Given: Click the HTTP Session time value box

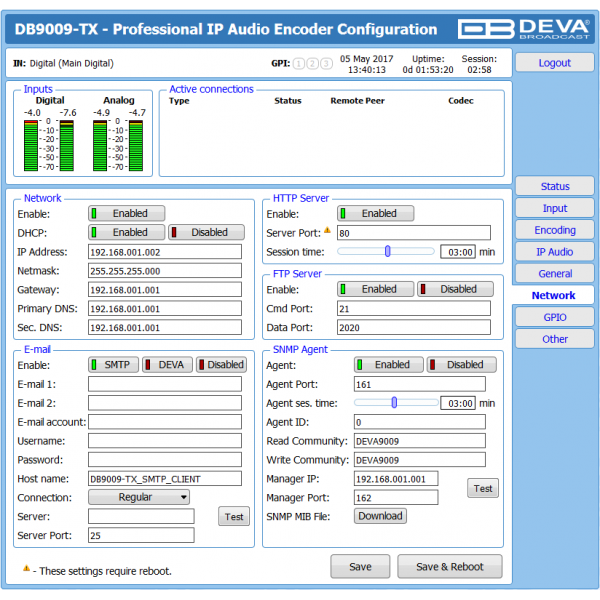Looking at the screenshot, I should pos(458,252).
